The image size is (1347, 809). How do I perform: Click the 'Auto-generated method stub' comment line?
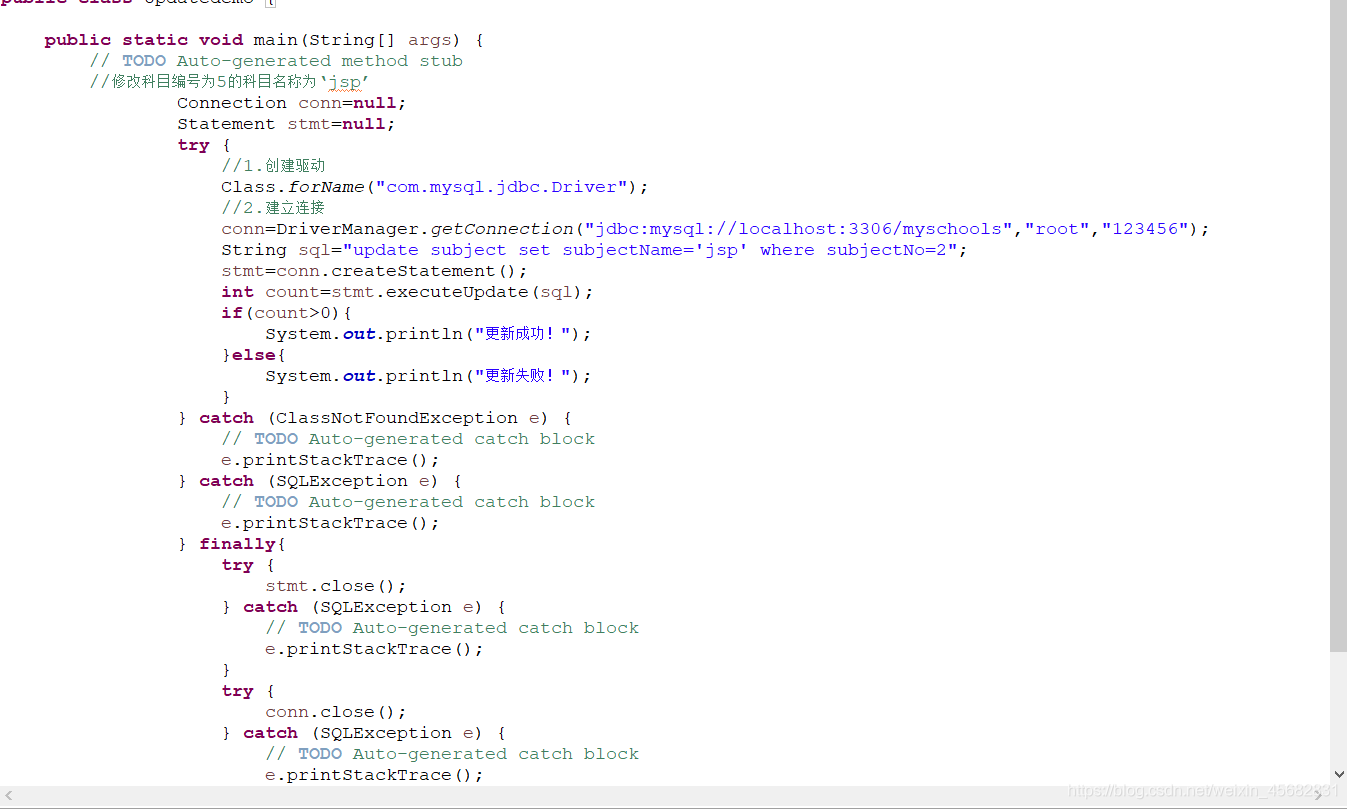[x=276, y=61]
